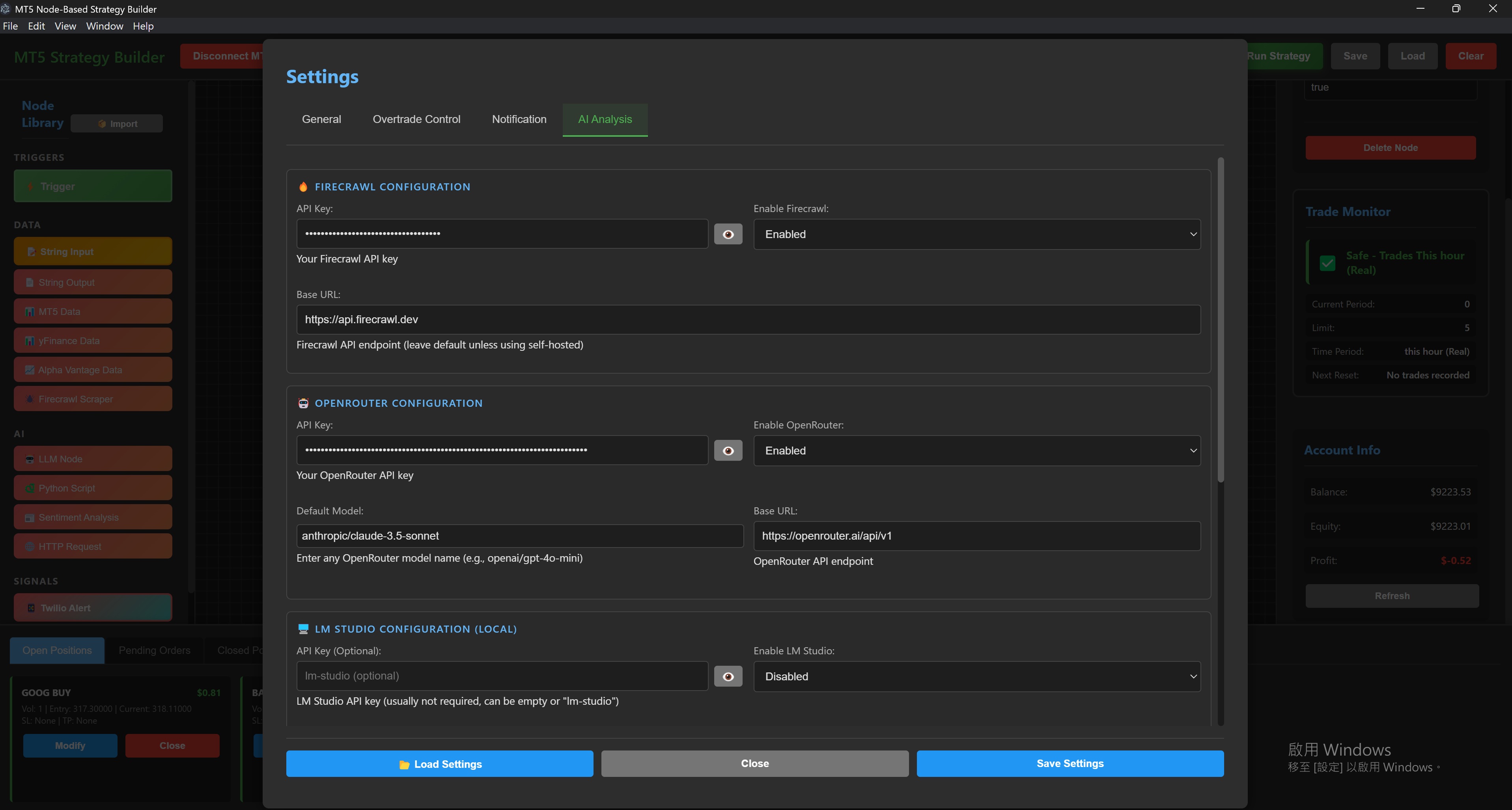1512x810 pixels.
Task: Open the Enable LM Studio dropdown
Action: tap(977, 676)
